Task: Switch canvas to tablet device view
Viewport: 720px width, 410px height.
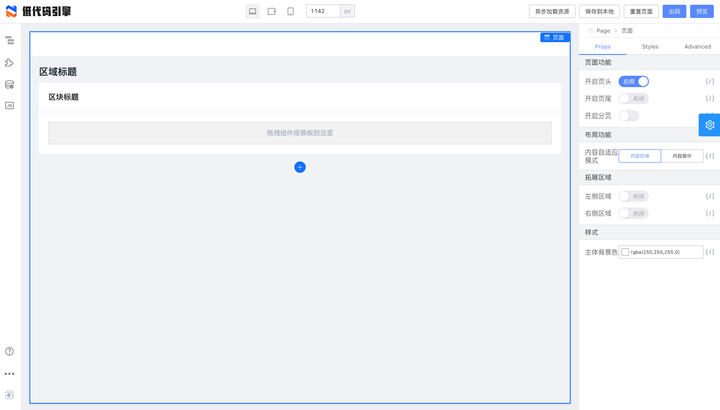Action: [272, 11]
